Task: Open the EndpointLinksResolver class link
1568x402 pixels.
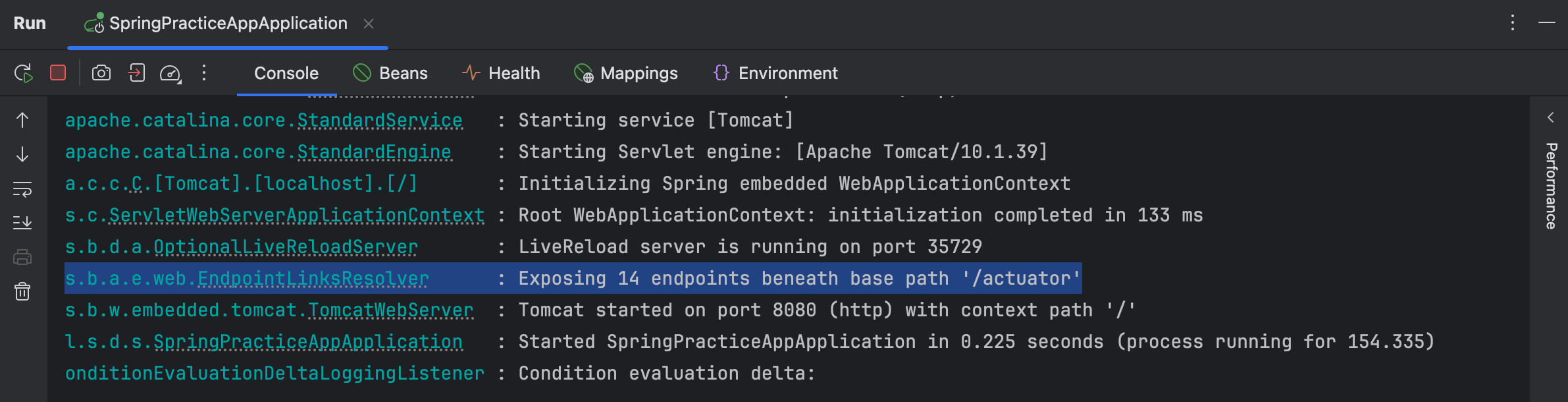Action: 313,279
